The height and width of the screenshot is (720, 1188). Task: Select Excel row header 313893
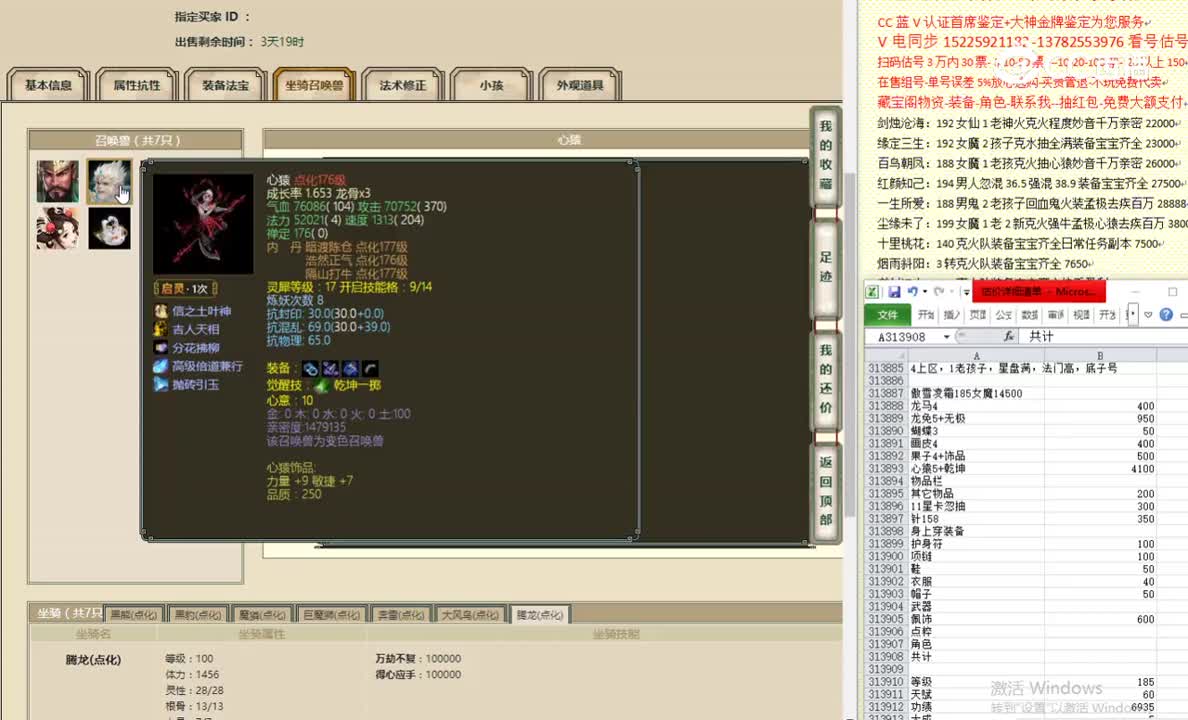[886, 468]
